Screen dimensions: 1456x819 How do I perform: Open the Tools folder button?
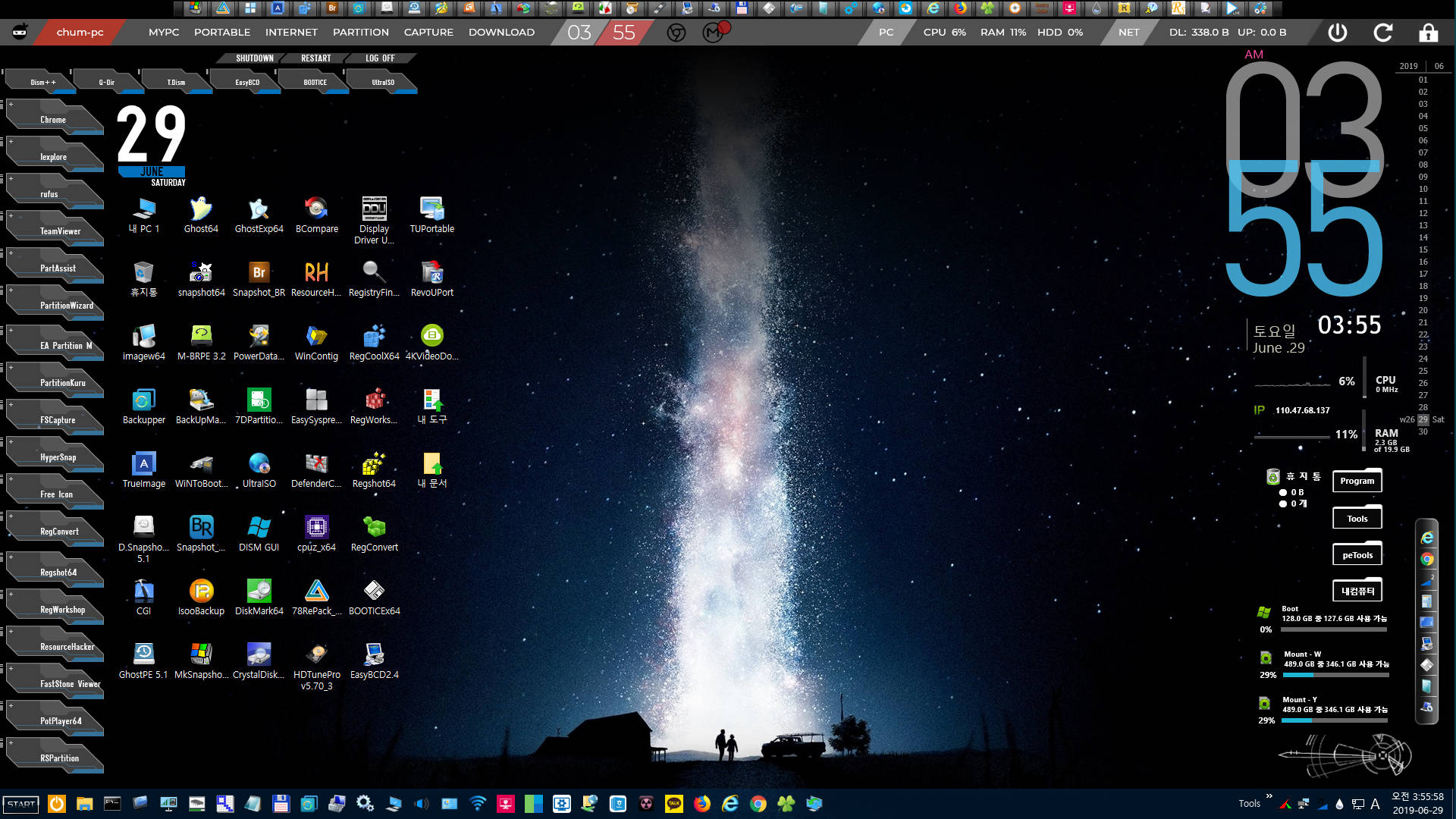1357,518
